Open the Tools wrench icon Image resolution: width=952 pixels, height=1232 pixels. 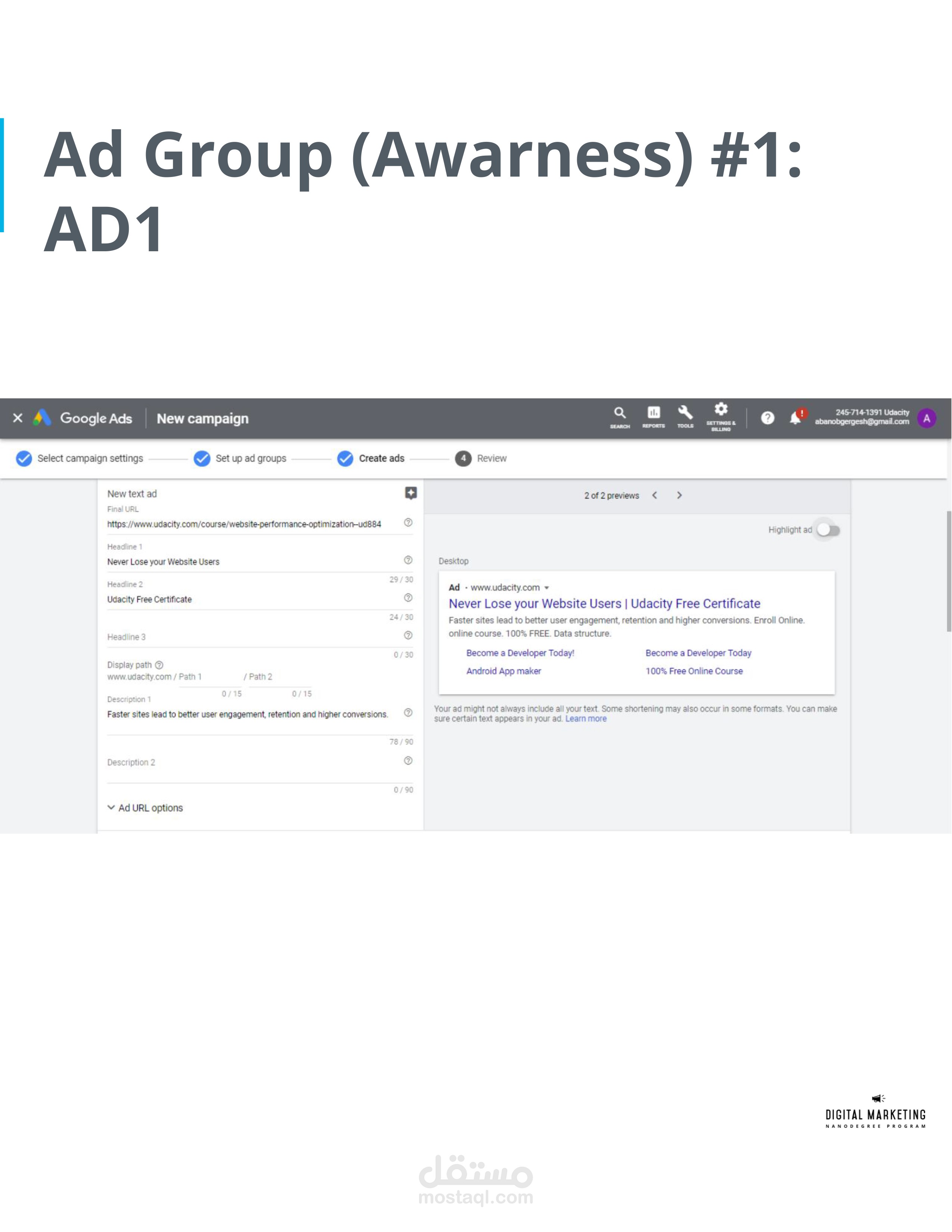[685, 417]
